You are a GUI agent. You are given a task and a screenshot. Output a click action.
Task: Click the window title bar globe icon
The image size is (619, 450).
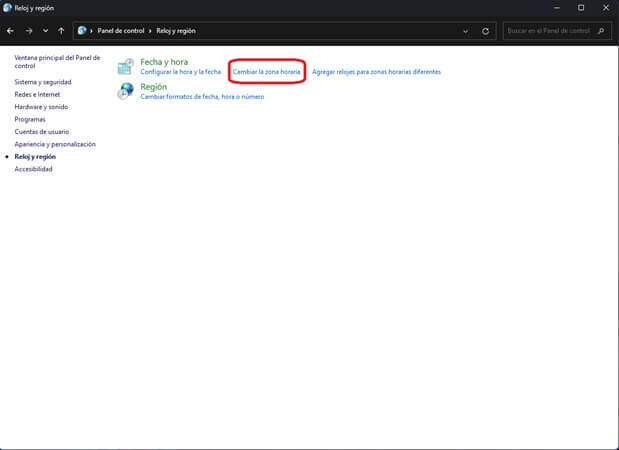pos(7,8)
